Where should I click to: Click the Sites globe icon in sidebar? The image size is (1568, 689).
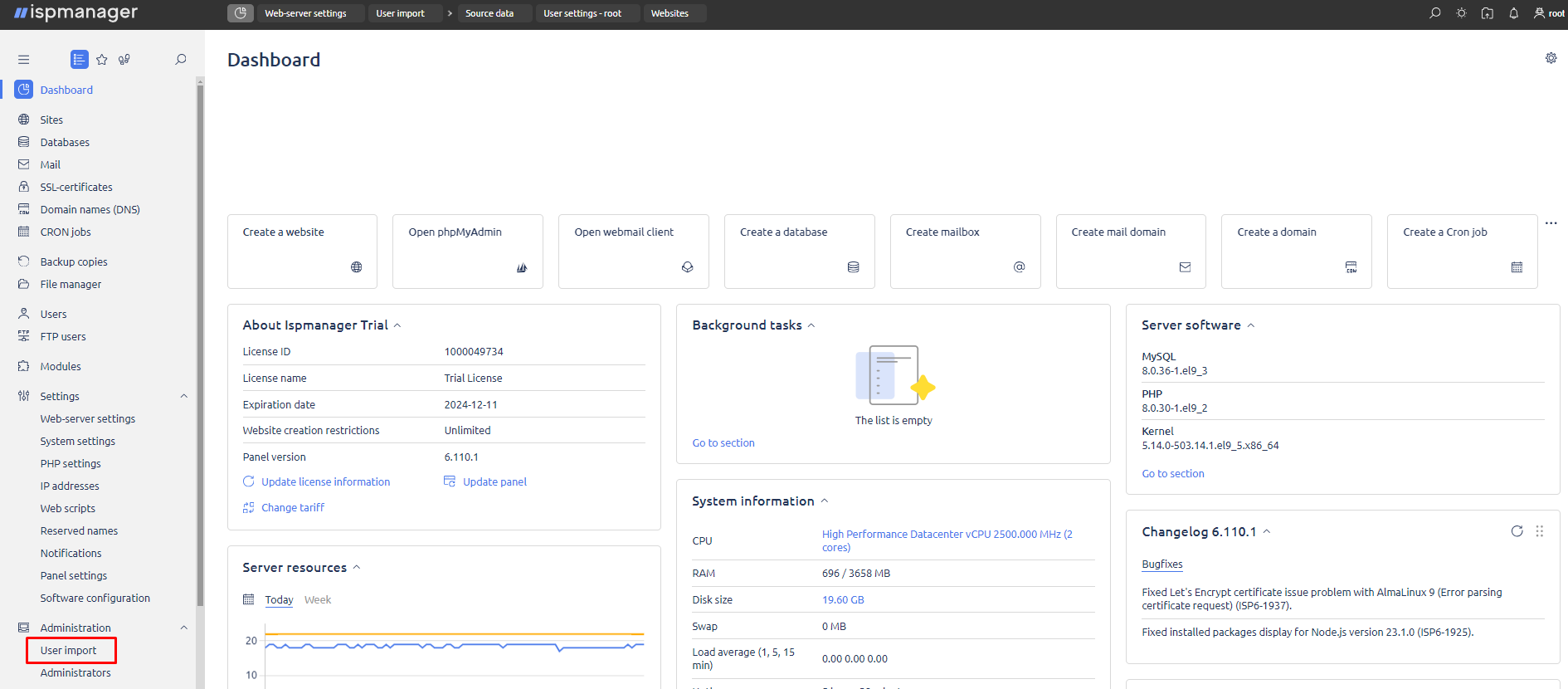24,120
